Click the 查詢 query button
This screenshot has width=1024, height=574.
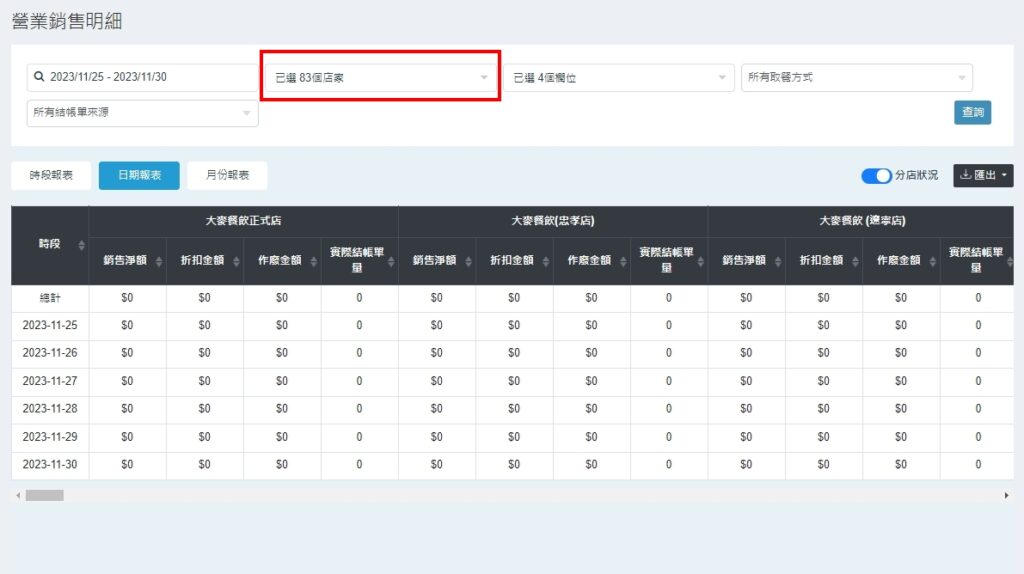(972, 113)
